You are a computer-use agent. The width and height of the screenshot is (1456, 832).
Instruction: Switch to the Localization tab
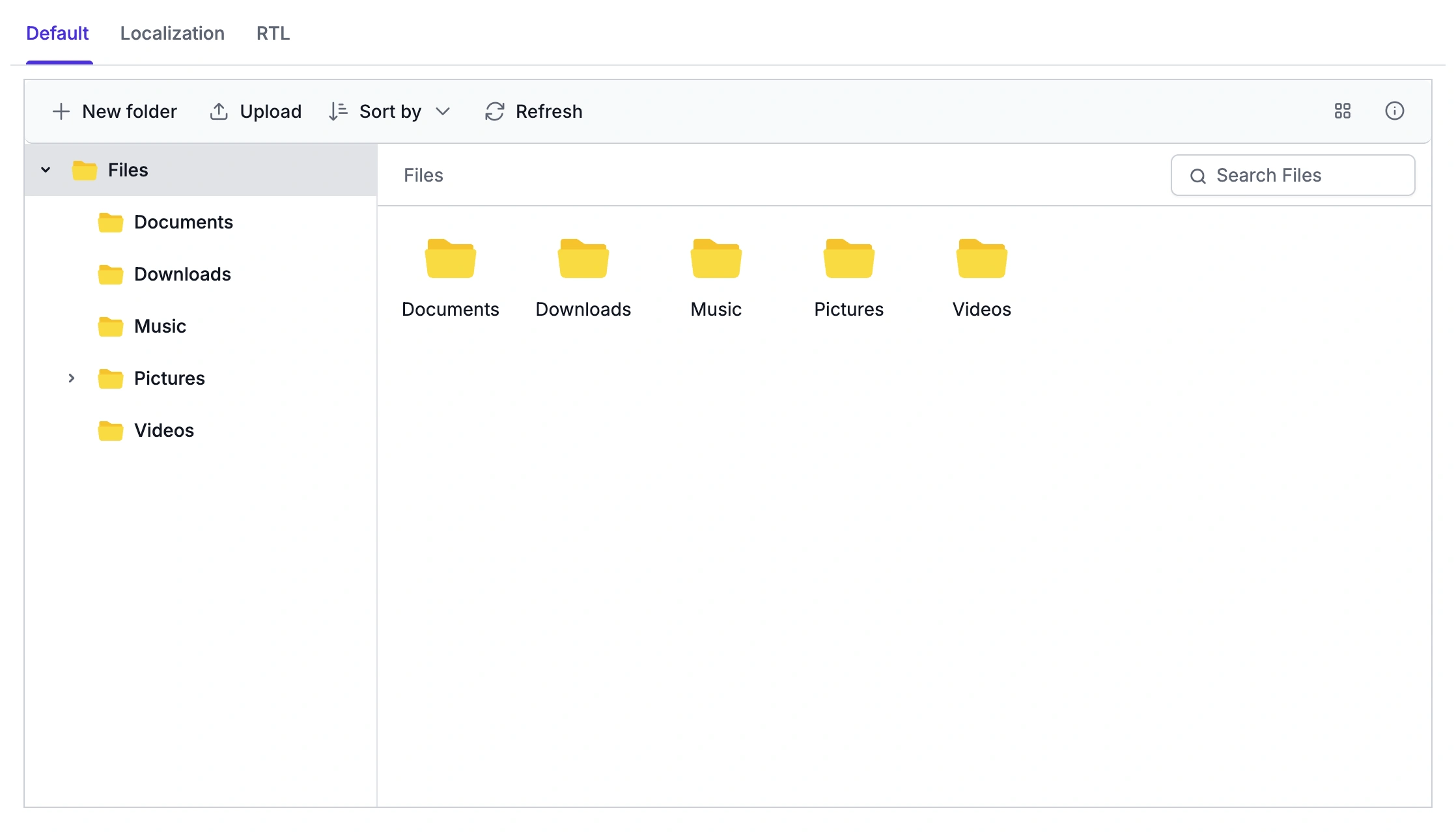(173, 33)
